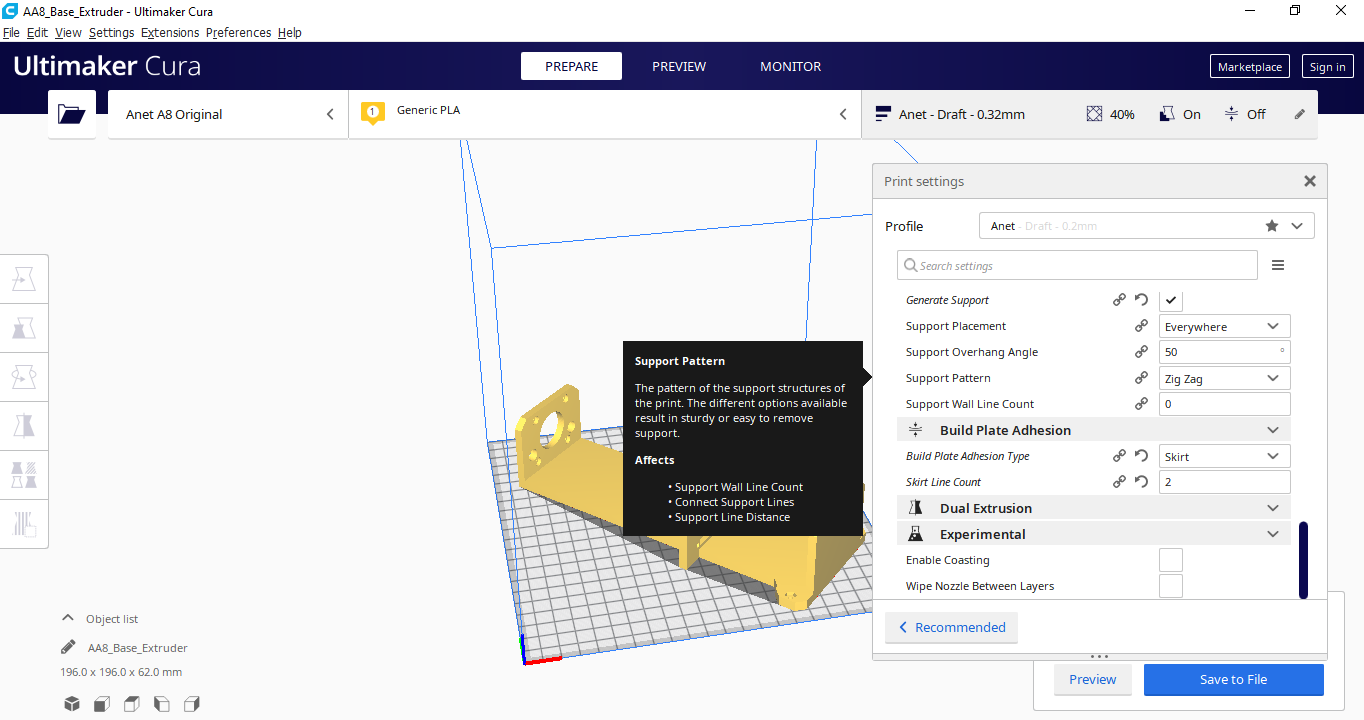Collapse the Experimental section
This screenshot has width=1364, height=720.
[1094, 534]
